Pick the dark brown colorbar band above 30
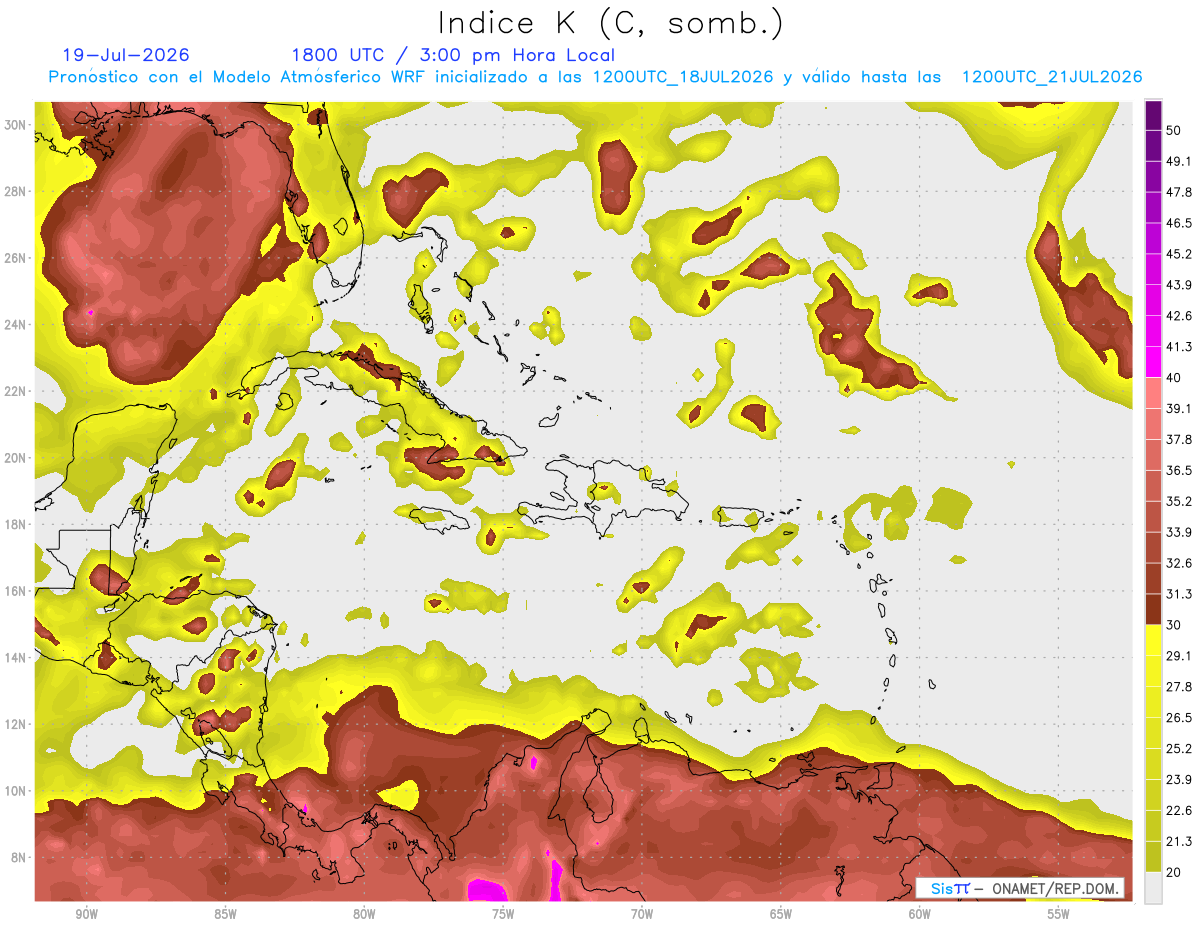This screenshot has width=1200, height=927. point(1154,609)
